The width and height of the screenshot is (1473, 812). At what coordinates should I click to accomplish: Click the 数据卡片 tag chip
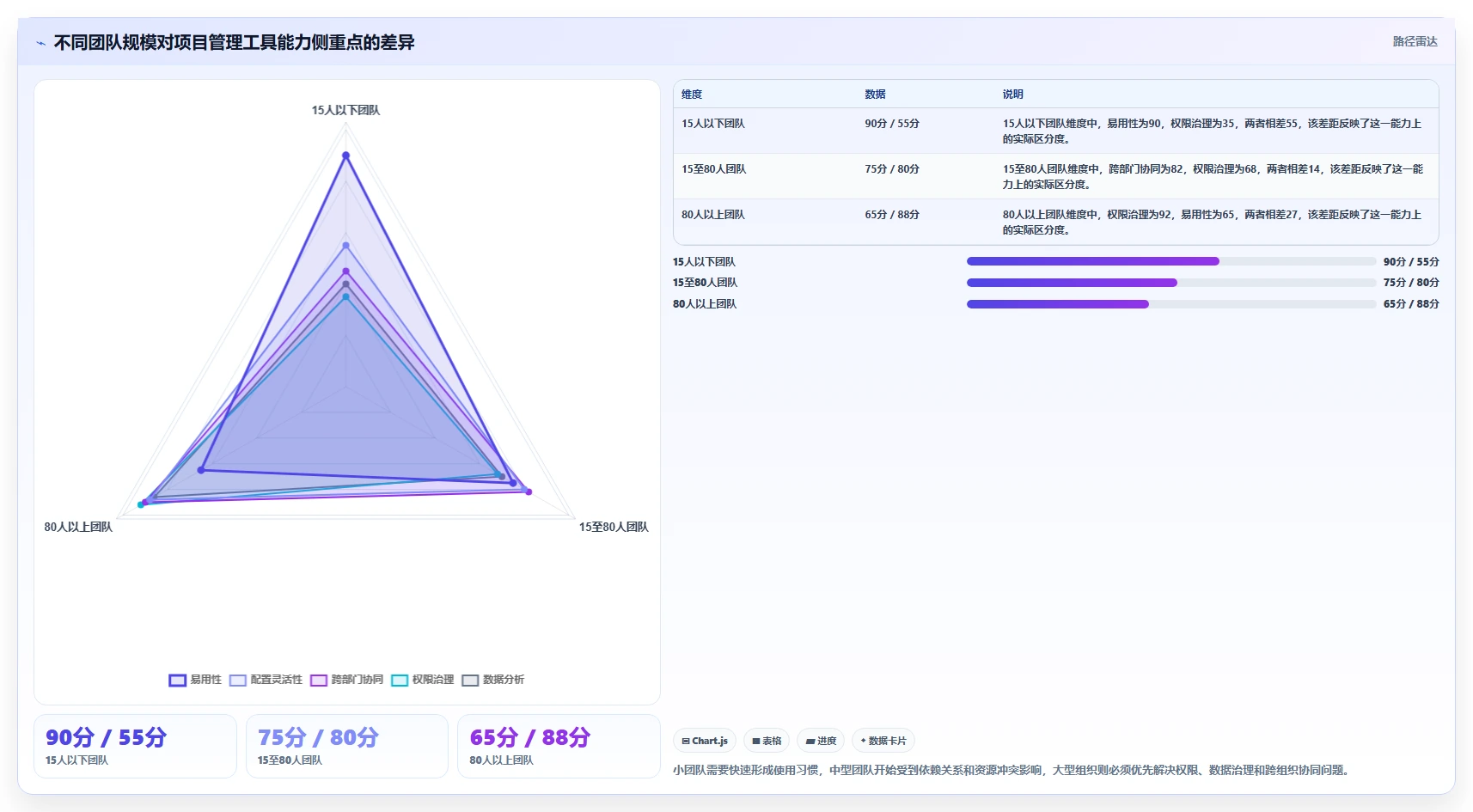[883, 741]
